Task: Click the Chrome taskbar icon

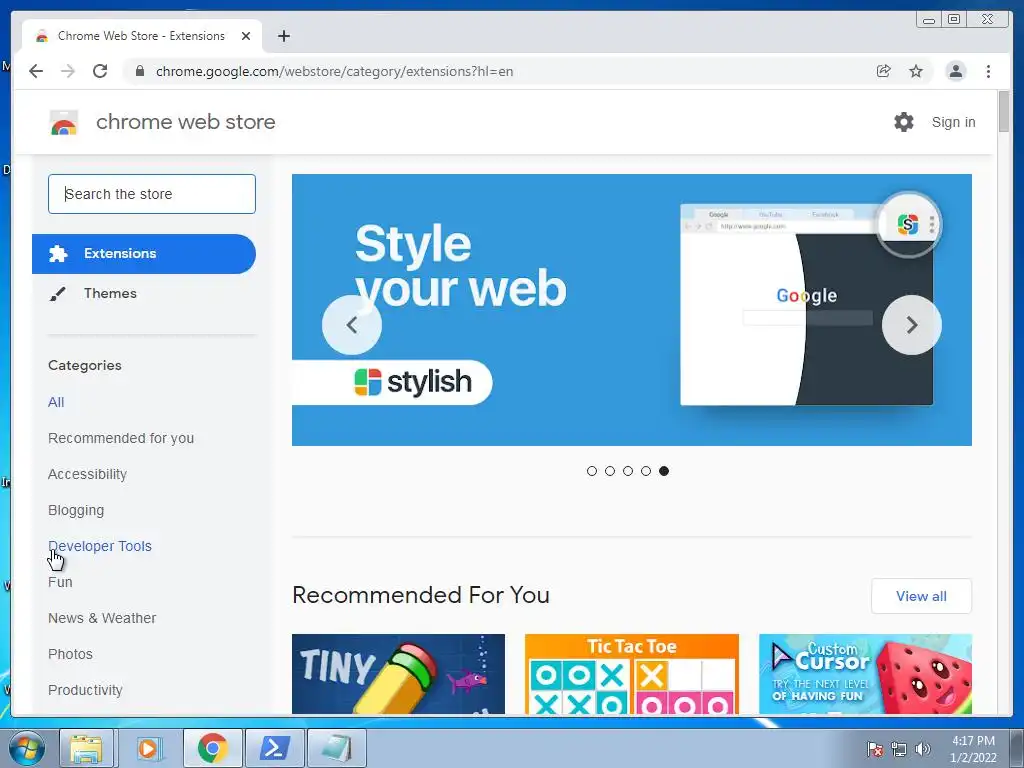Action: click(x=212, y=748)
